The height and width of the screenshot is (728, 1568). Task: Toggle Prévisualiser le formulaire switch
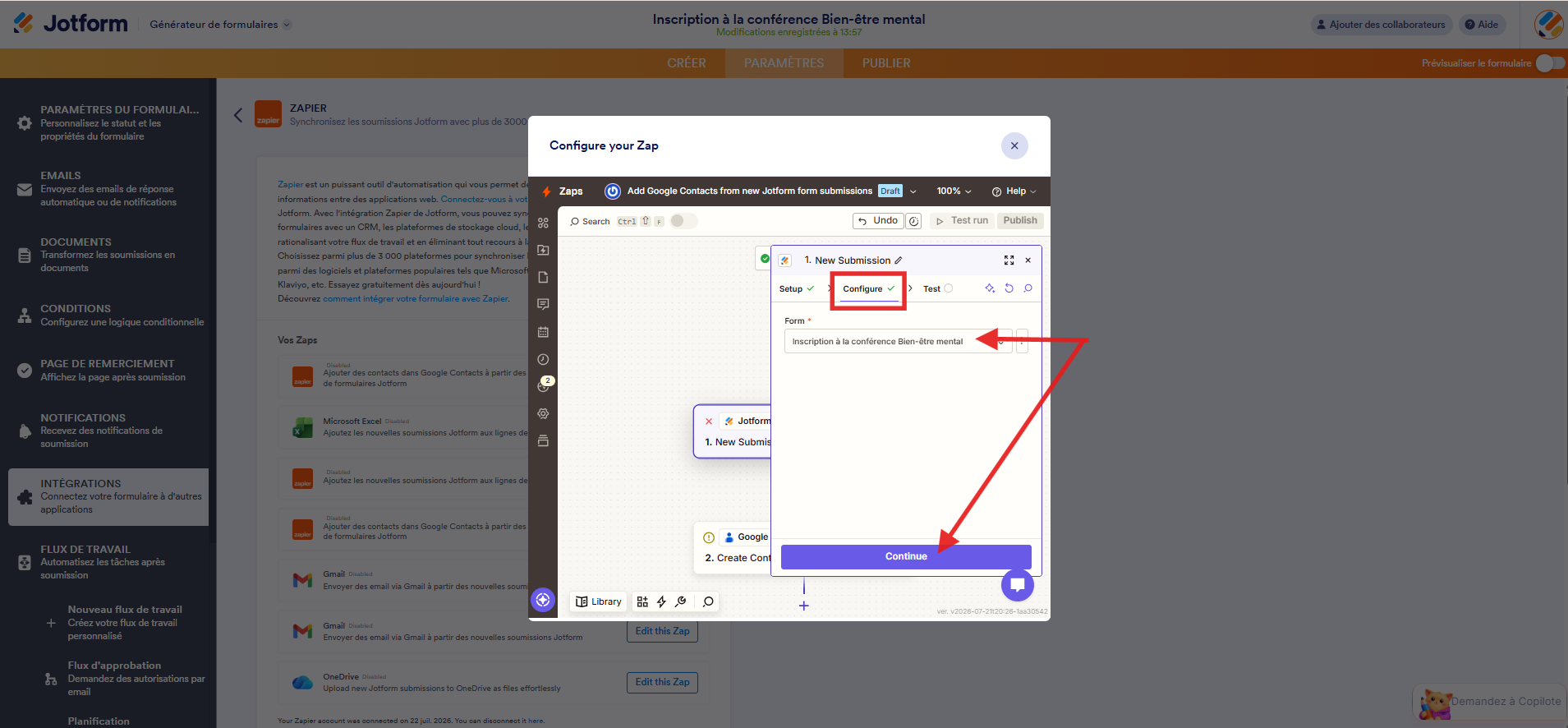tap(1550, 63)
